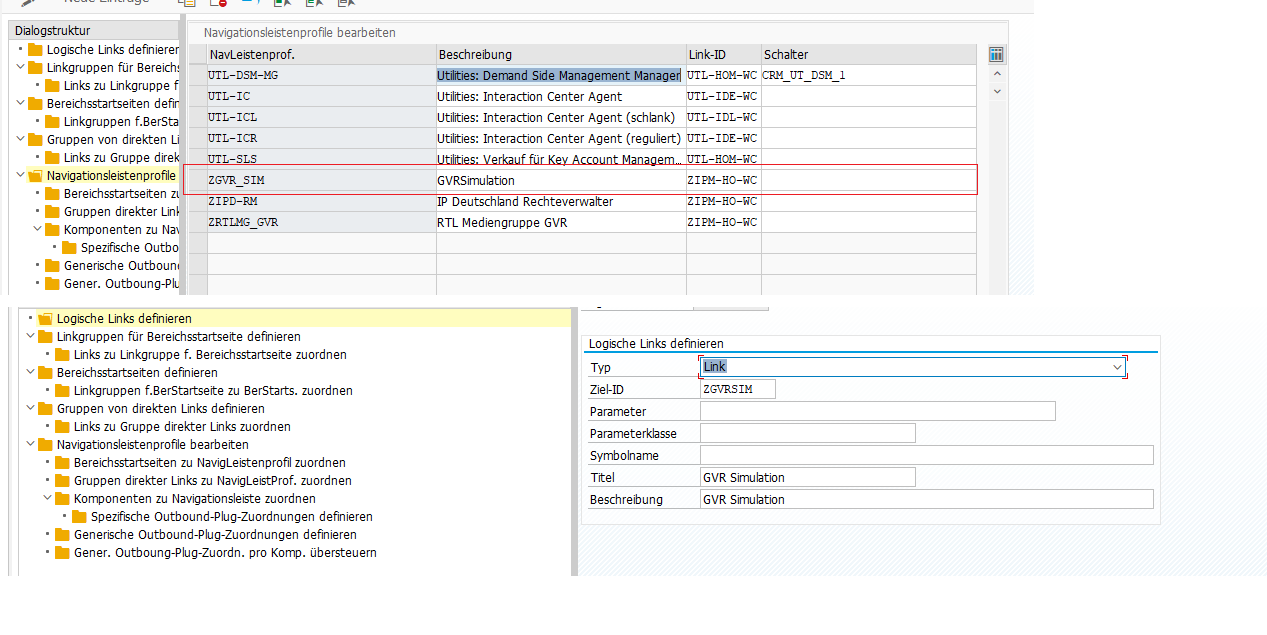Click the Schalter column header
The height and width of the screenshot is (635, 1267).
tap(868, 55)
